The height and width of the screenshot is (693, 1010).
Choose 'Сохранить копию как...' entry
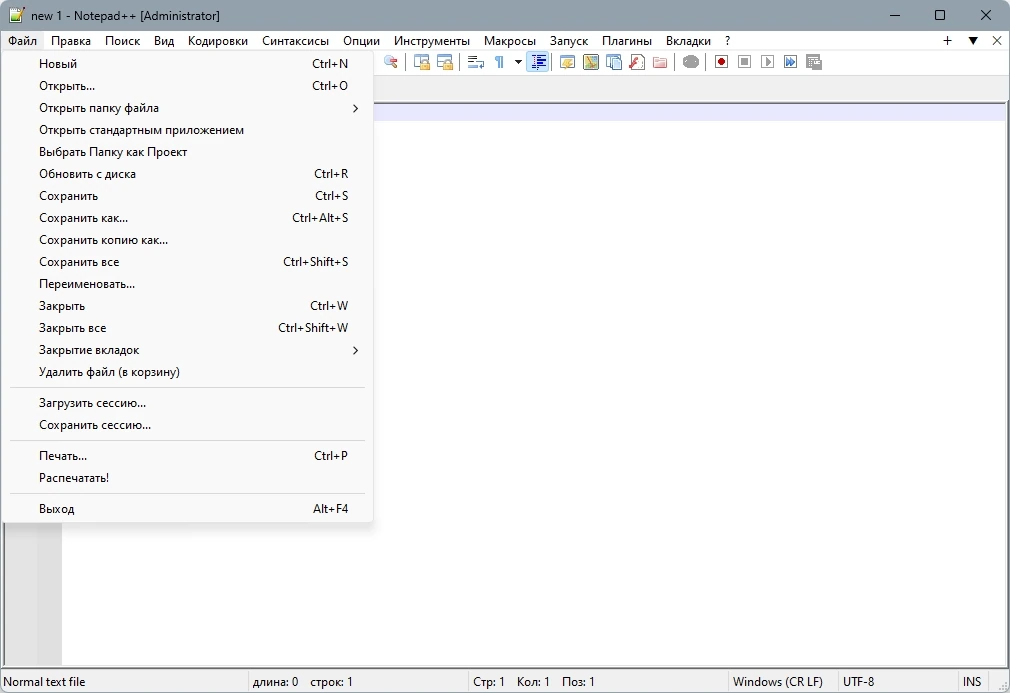(x=187, y=240)
